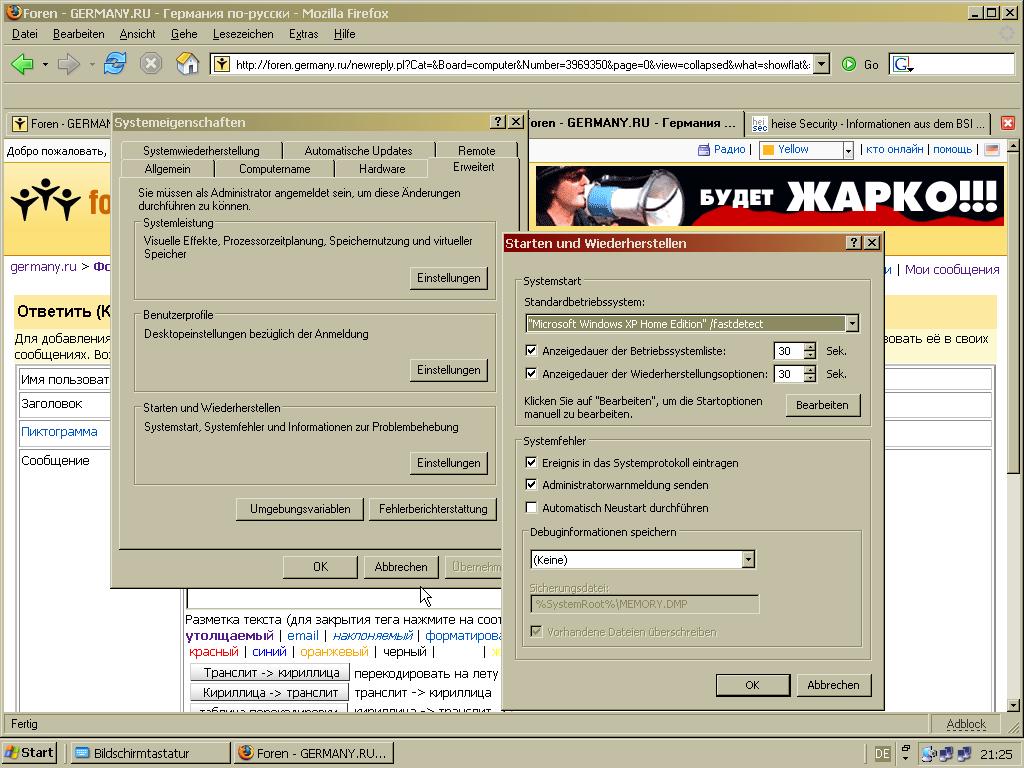Click the Start button on taskbar
Screen dimensions: 1024x768
30,753
